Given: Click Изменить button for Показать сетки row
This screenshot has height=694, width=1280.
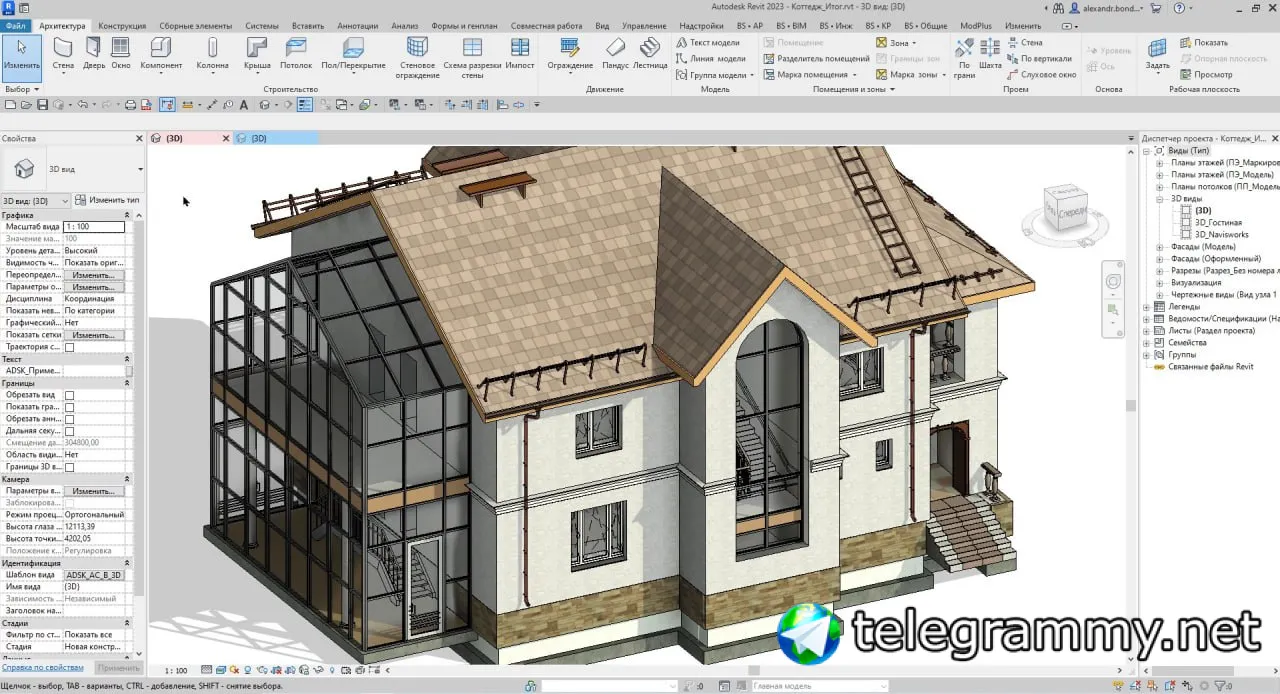Looking at the screenshot, I should 93,334.
